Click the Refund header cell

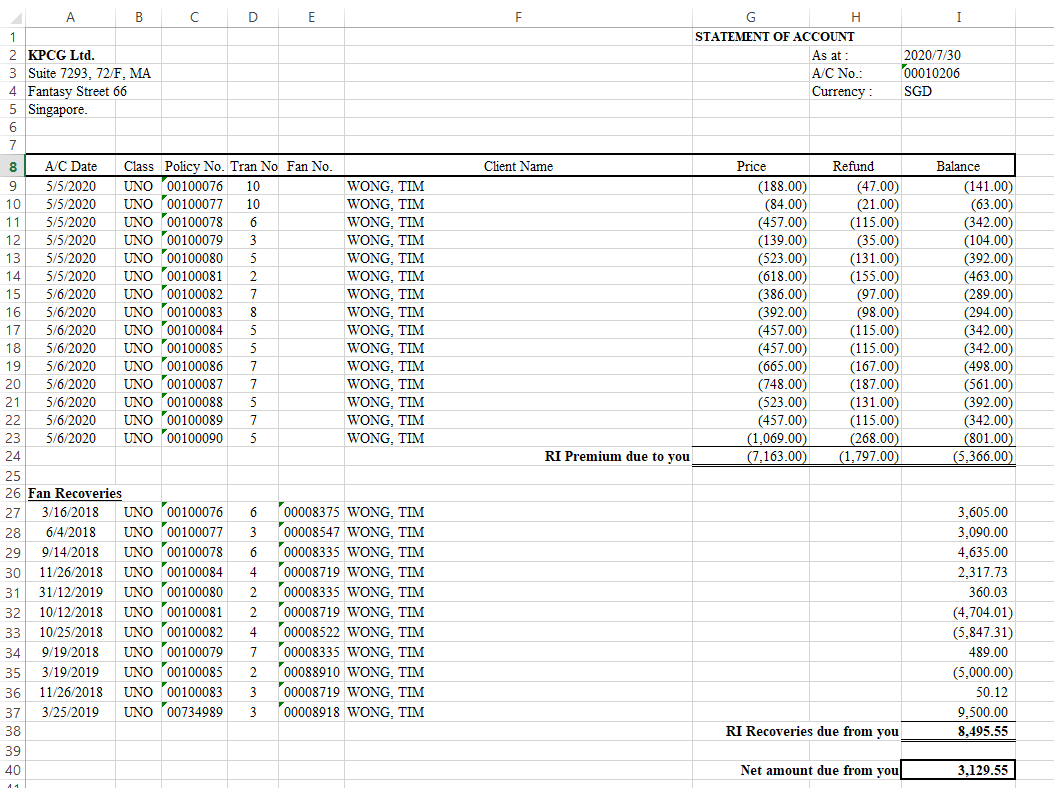point(853,166)
